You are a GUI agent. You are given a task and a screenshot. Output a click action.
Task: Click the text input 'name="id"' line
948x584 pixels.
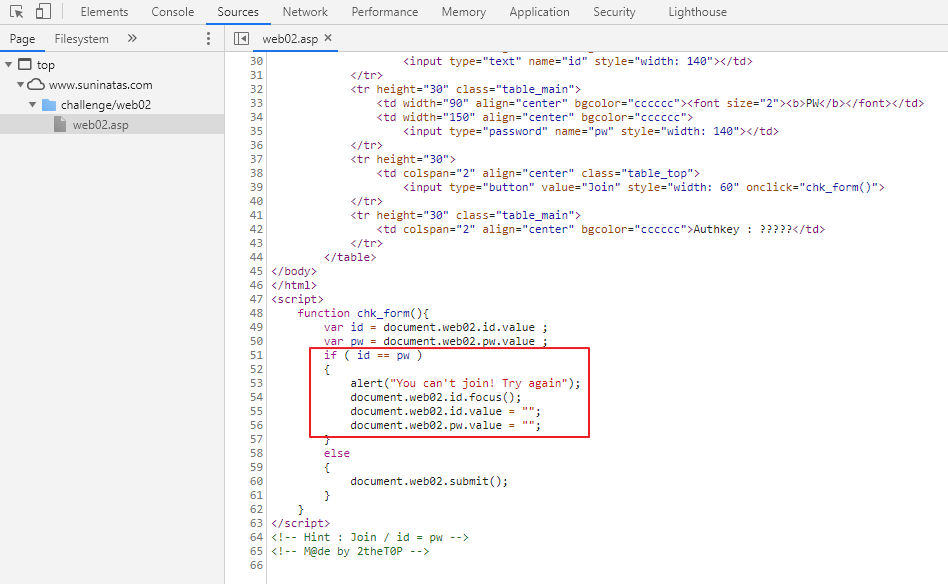click(577, 61)
